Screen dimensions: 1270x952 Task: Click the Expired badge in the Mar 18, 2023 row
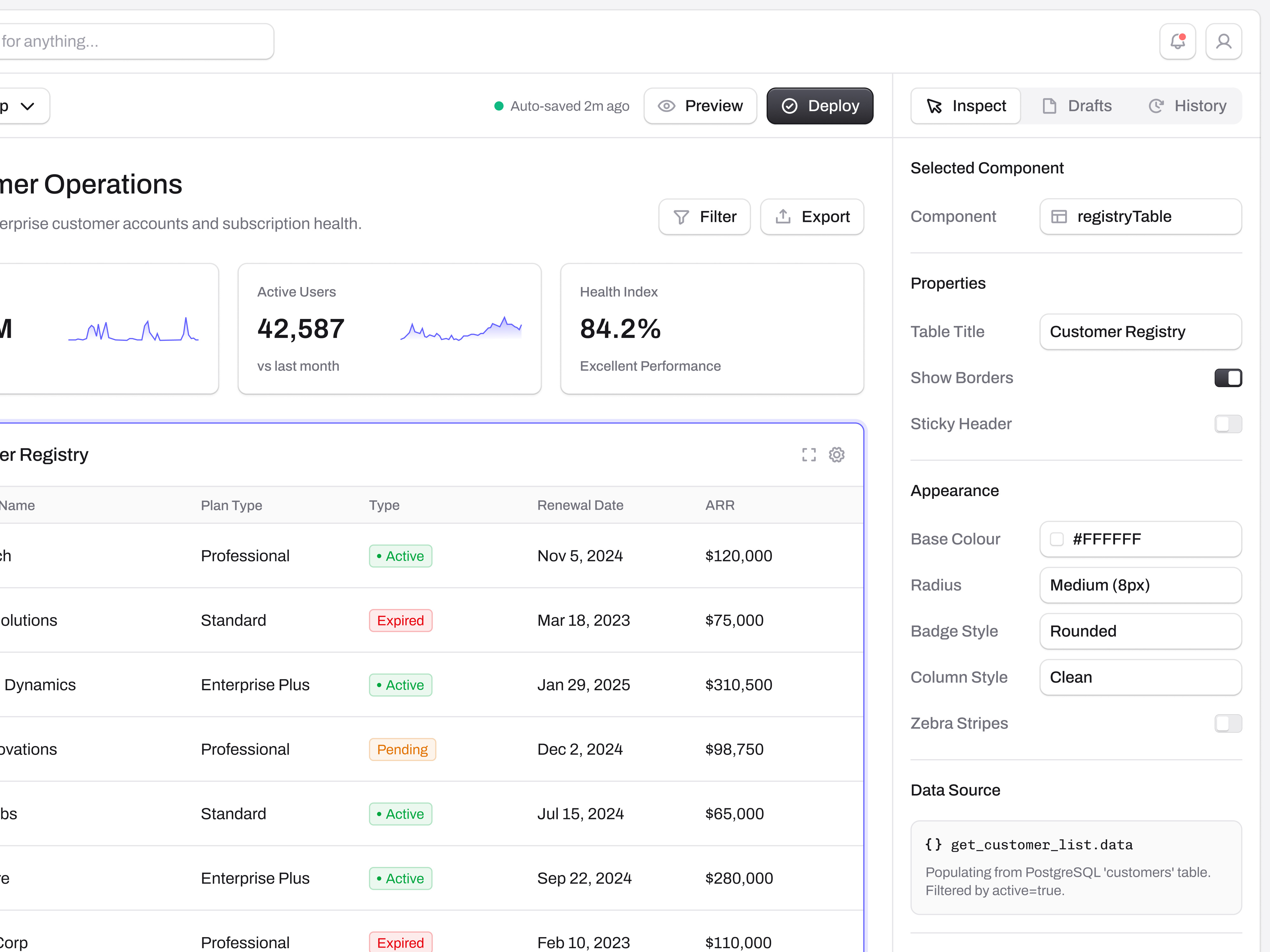[400, 621]
